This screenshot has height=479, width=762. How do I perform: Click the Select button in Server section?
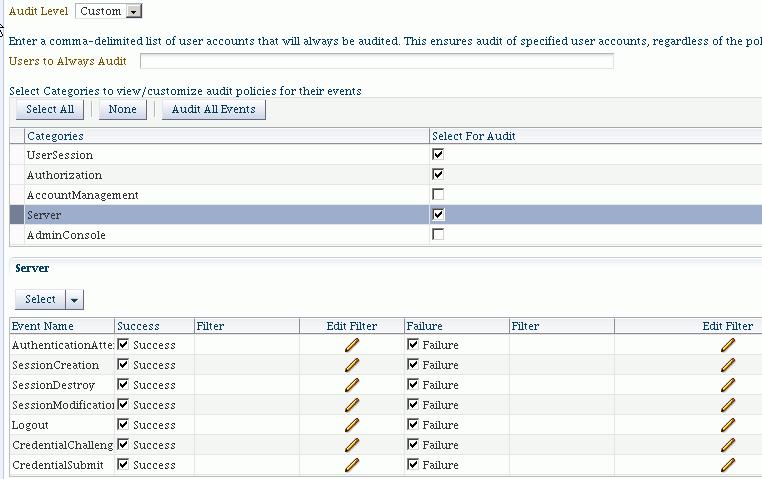pos(40,300)
